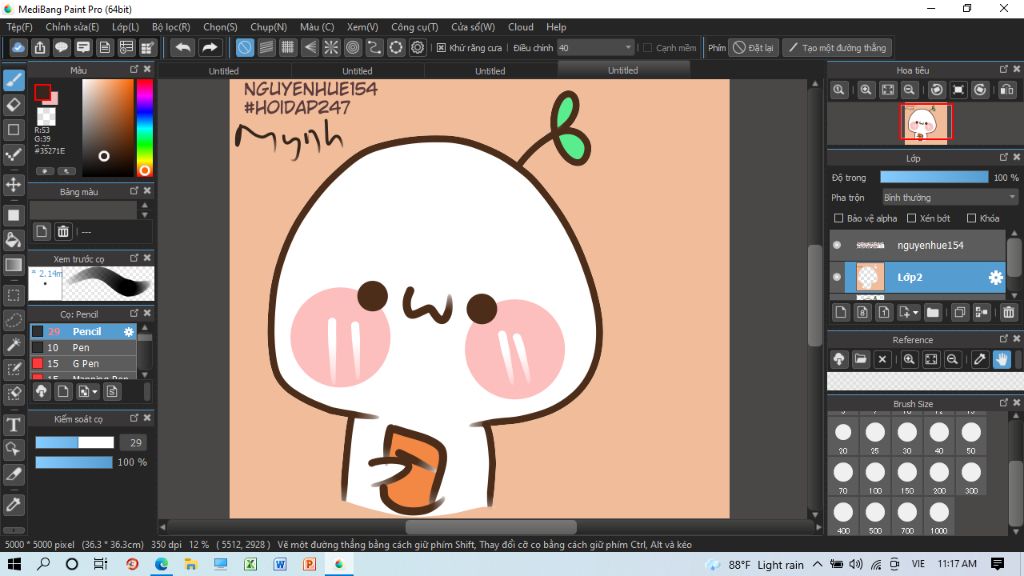This screenshot has height=576, width=1024.
Task: Float the Lớp layer panel
Action: click(1004, 157)
